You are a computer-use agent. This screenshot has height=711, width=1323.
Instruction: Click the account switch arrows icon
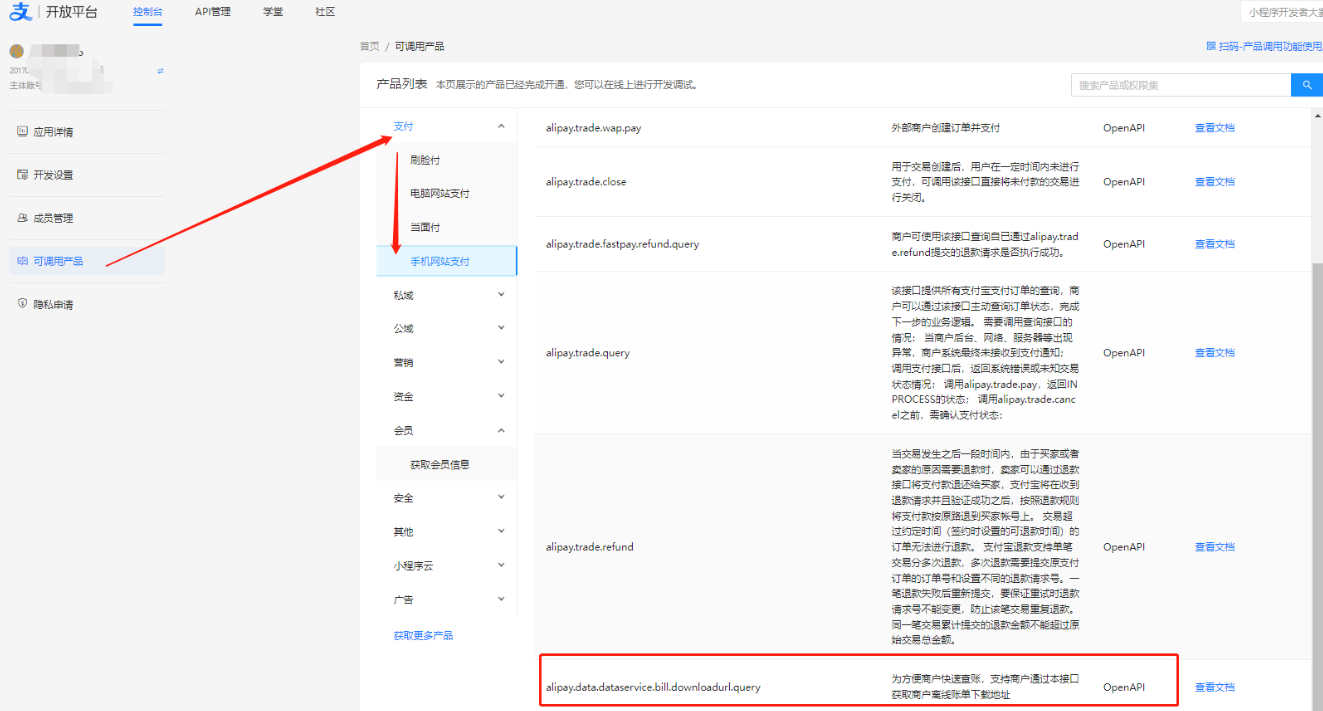(x=160, y=71)
